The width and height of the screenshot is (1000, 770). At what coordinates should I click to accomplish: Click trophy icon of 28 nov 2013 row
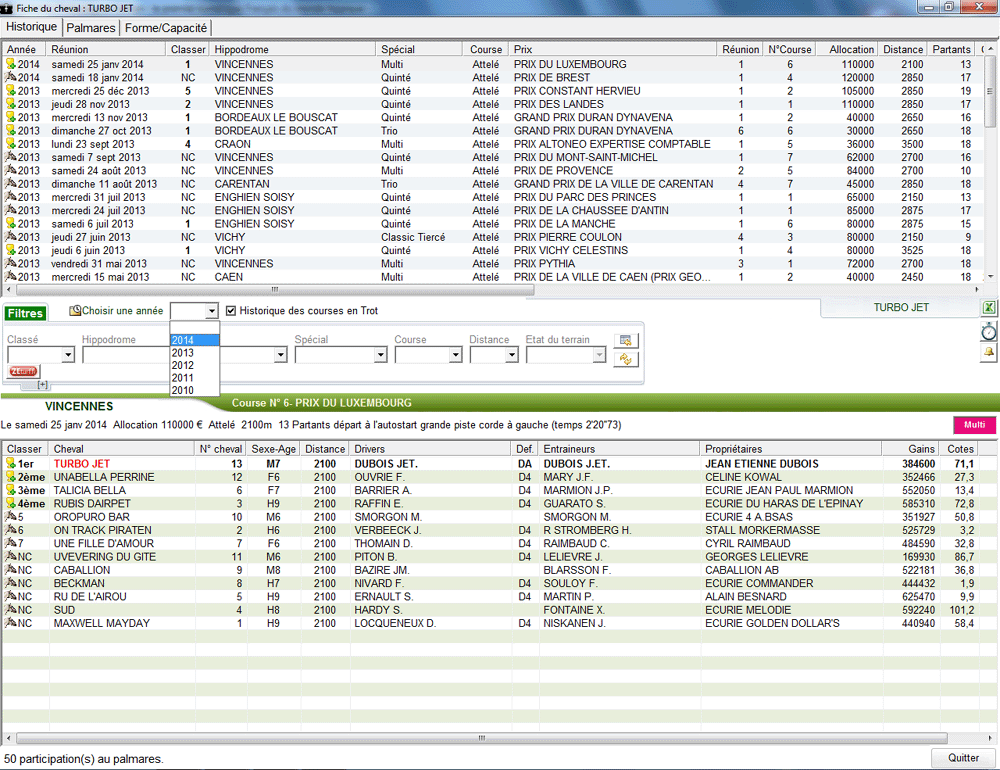pyautogui.click(x=10, y=104)
